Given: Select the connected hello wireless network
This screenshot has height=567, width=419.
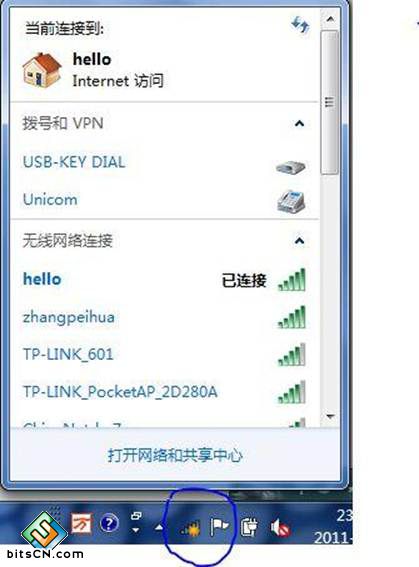Looking at the screenshot, I should (x=165, y=280).
